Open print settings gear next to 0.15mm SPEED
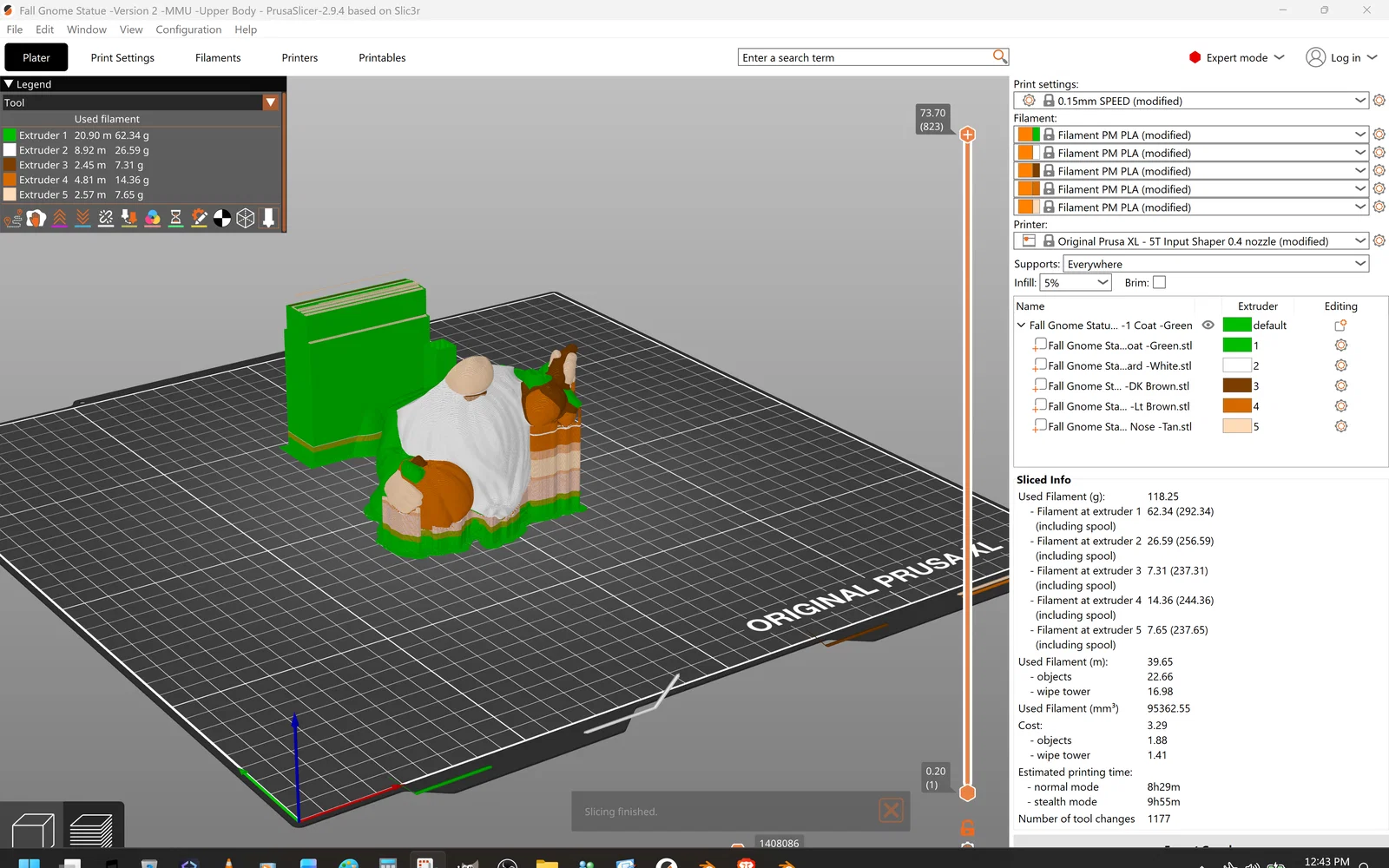This screenshot has width=1389, height=868. (1379, 101)
